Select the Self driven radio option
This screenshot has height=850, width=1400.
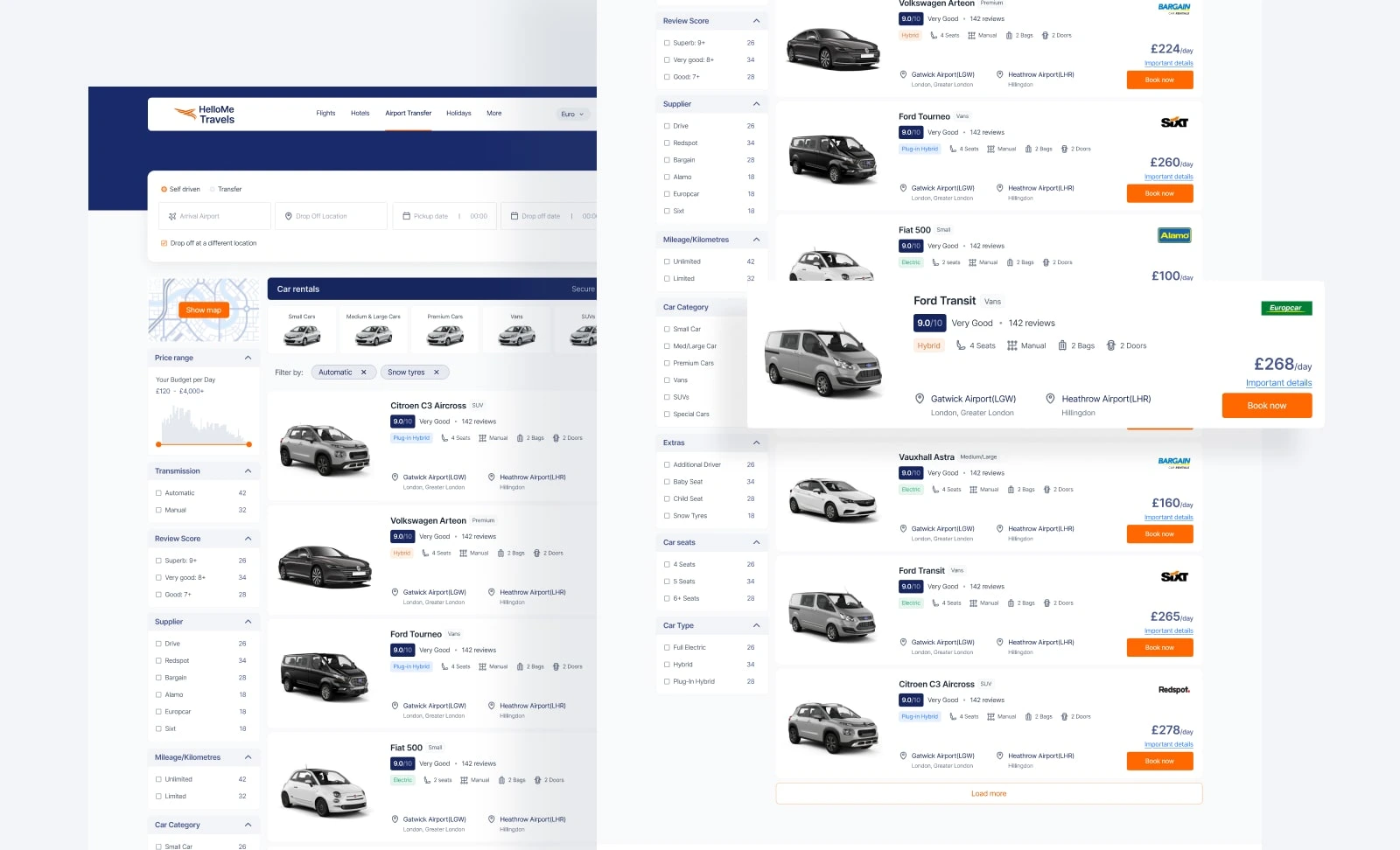click(164, 189)
